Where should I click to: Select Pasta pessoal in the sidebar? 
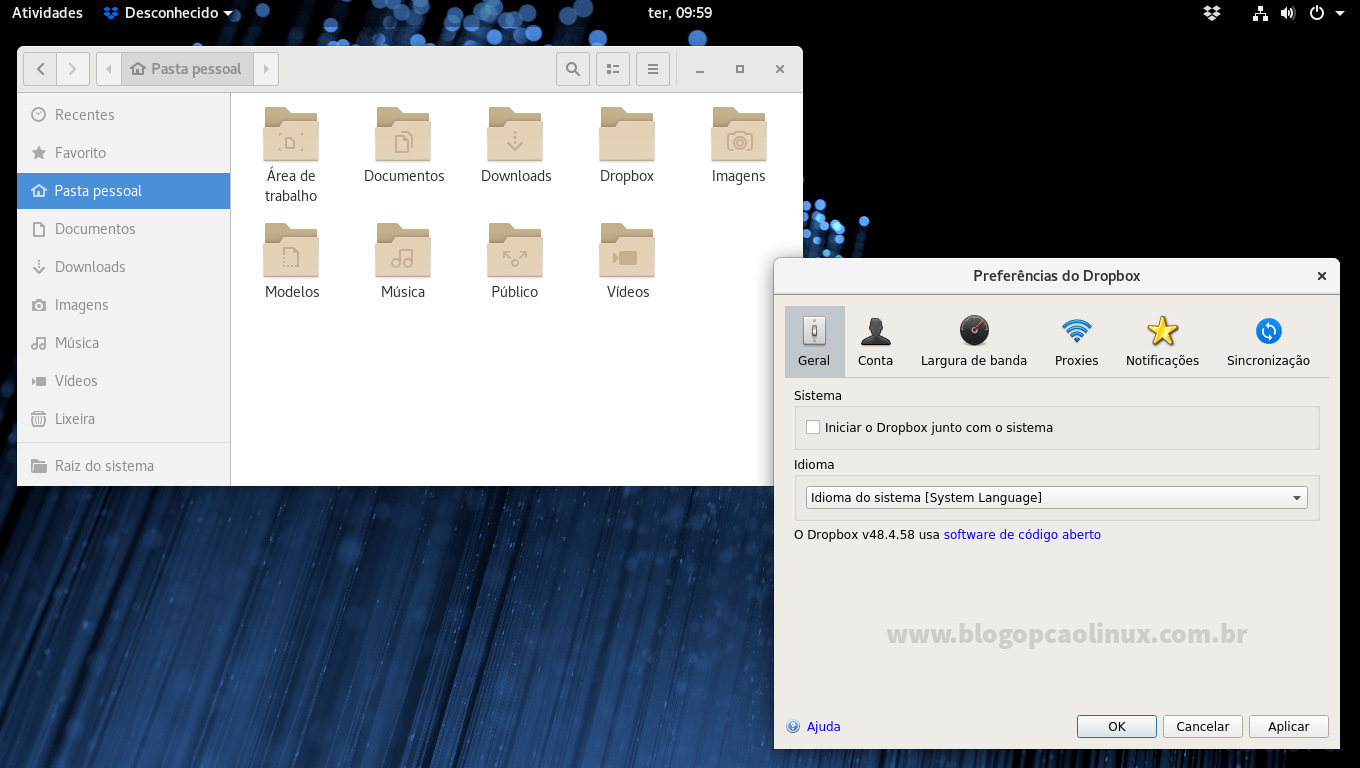click(123, 191)
